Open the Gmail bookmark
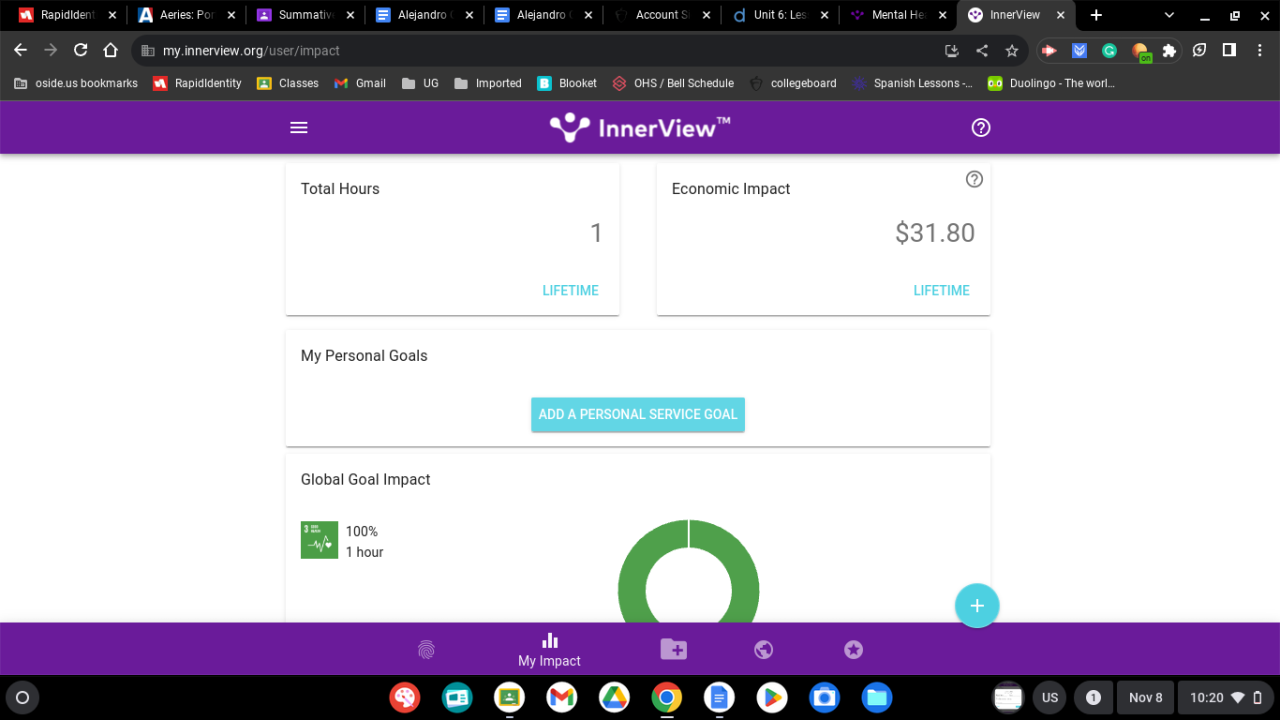This screenshot has width=1280, height=720. [x=360, y=83]
